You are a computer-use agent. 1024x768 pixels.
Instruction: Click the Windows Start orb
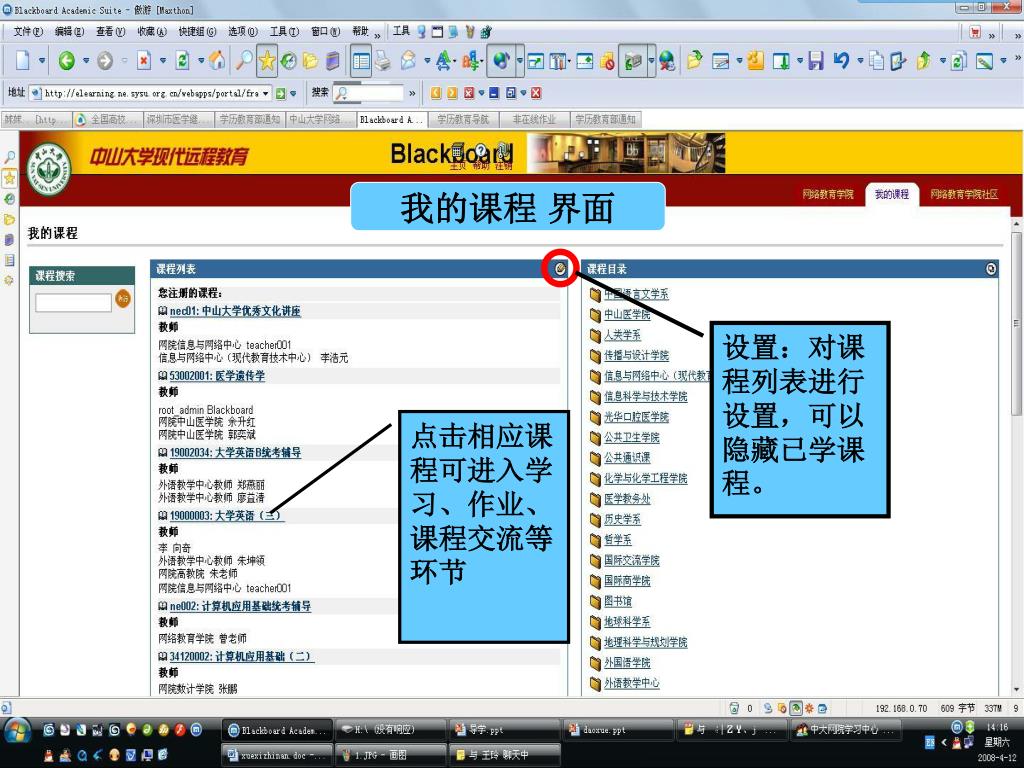18,731
